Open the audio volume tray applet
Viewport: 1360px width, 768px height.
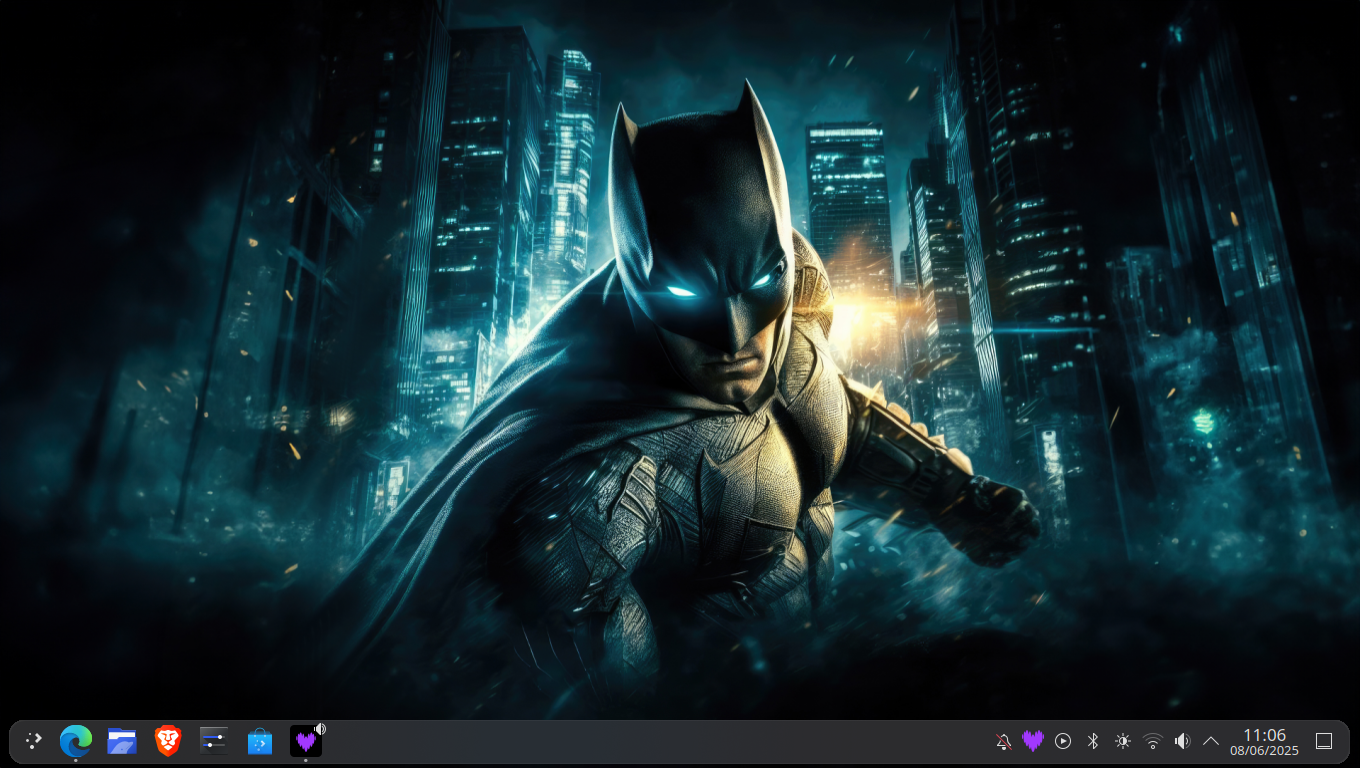pyautogui.click(x=1182, y=741)
